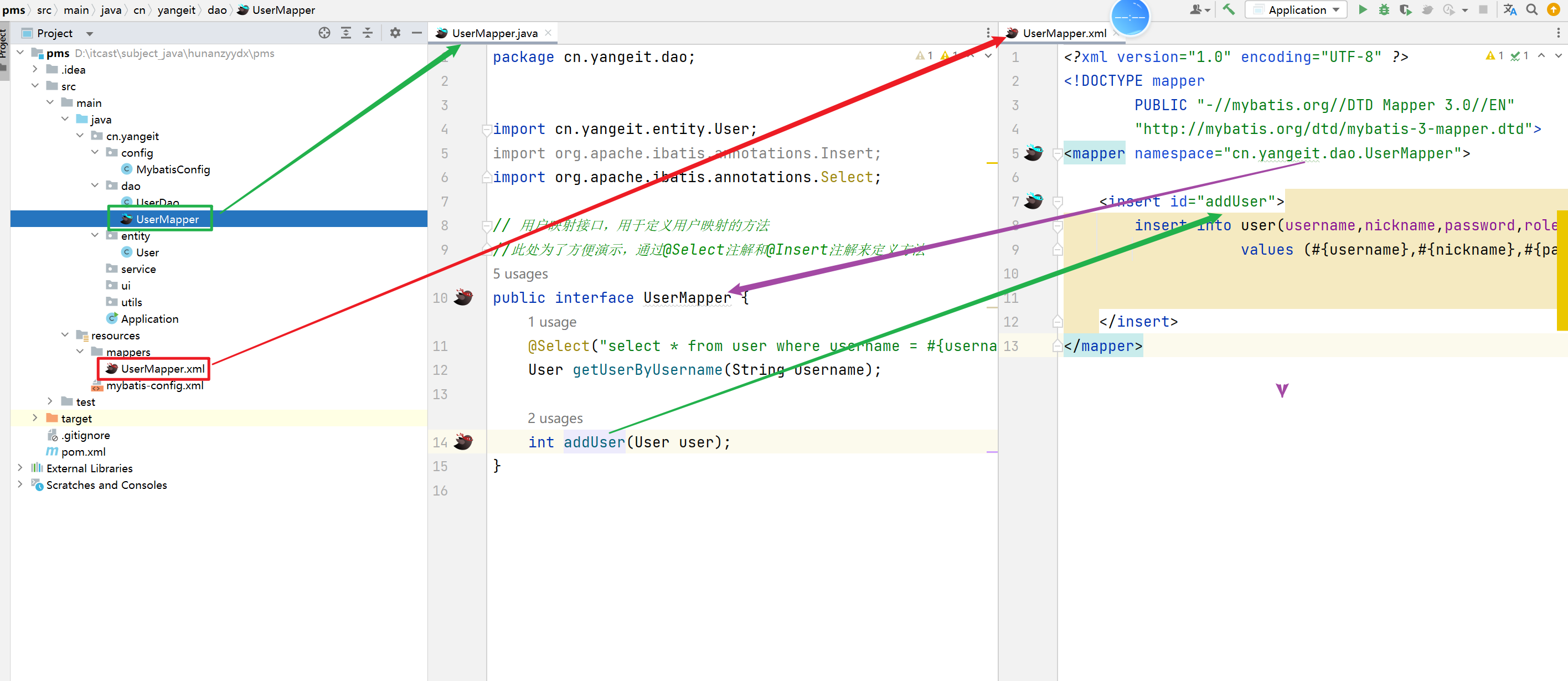Click the green Run Application button

click(x=1363, y=10)
